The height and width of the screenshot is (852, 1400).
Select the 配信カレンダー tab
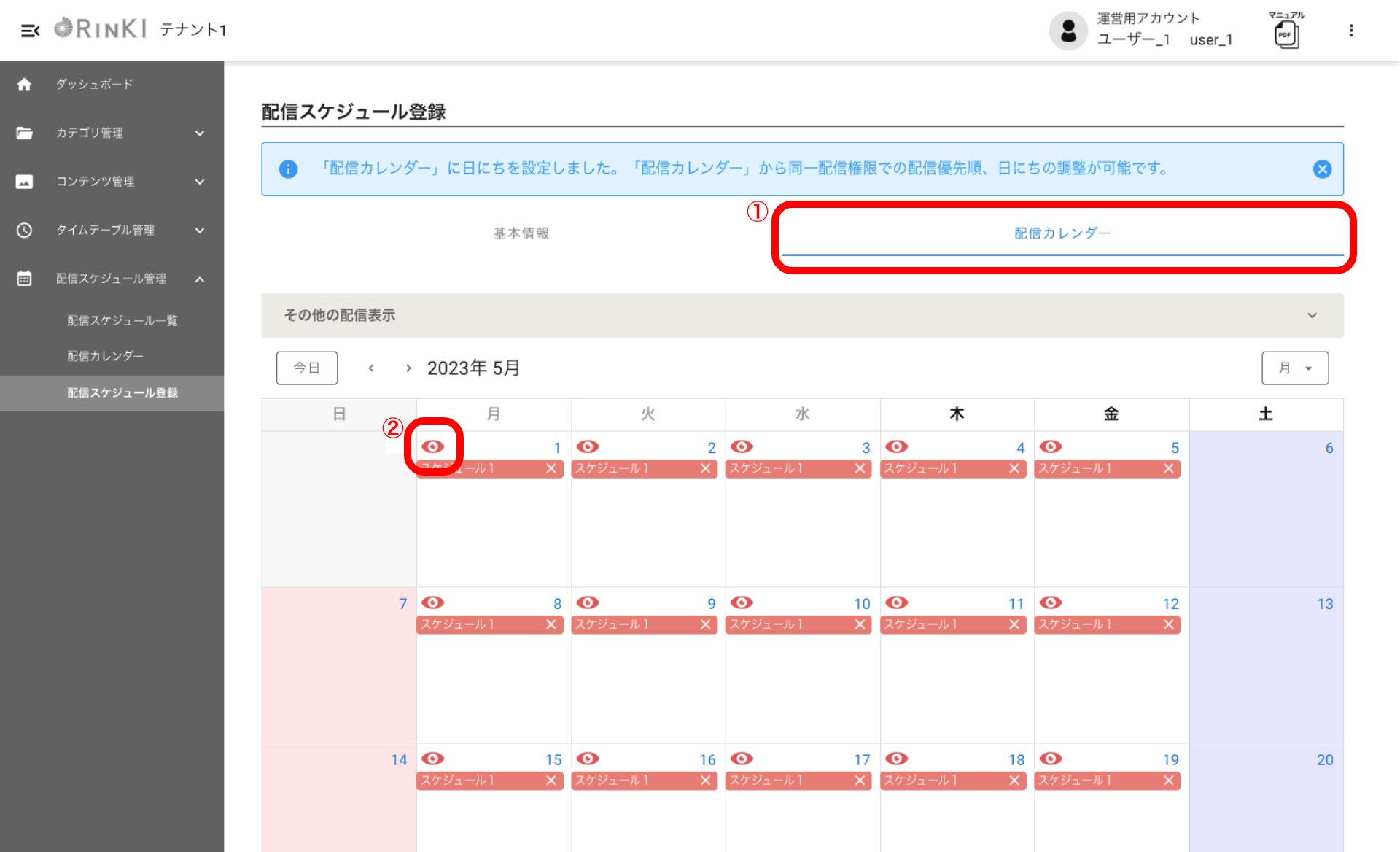pyautogui.click(x=1062, y=233)
